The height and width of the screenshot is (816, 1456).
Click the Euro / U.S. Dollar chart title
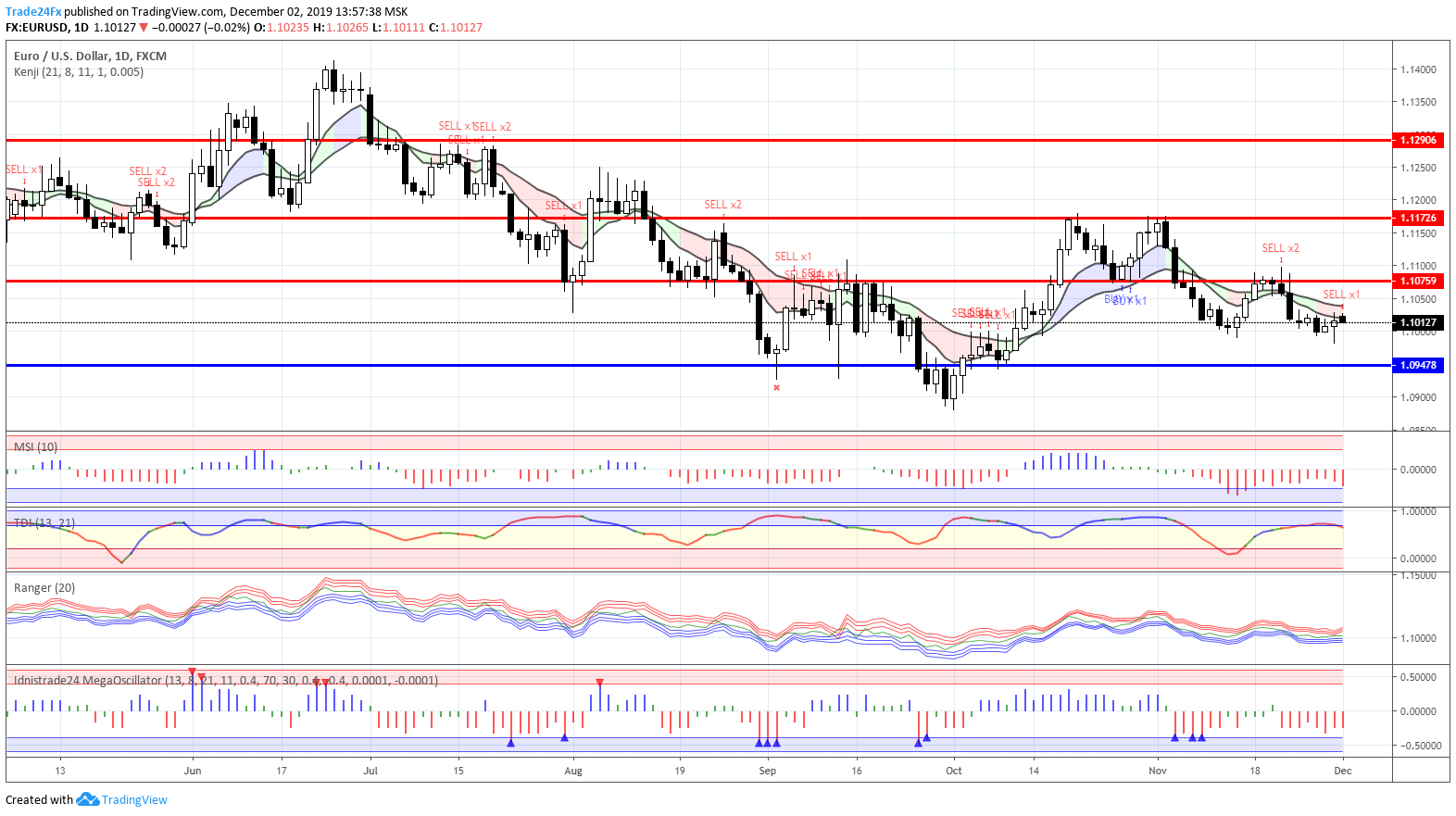[x=90, y=56]
